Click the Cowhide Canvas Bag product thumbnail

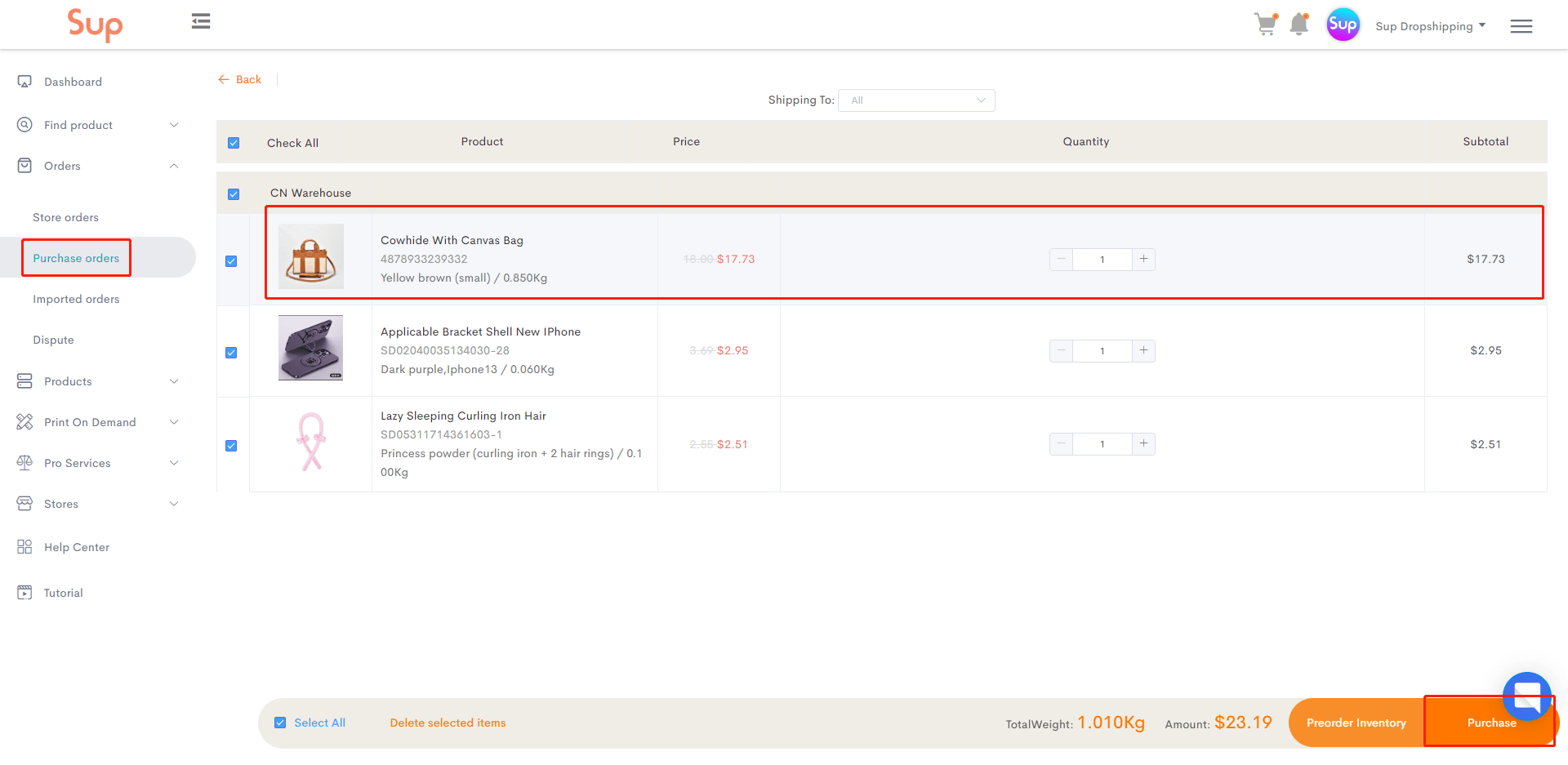[x=310, y=256]
